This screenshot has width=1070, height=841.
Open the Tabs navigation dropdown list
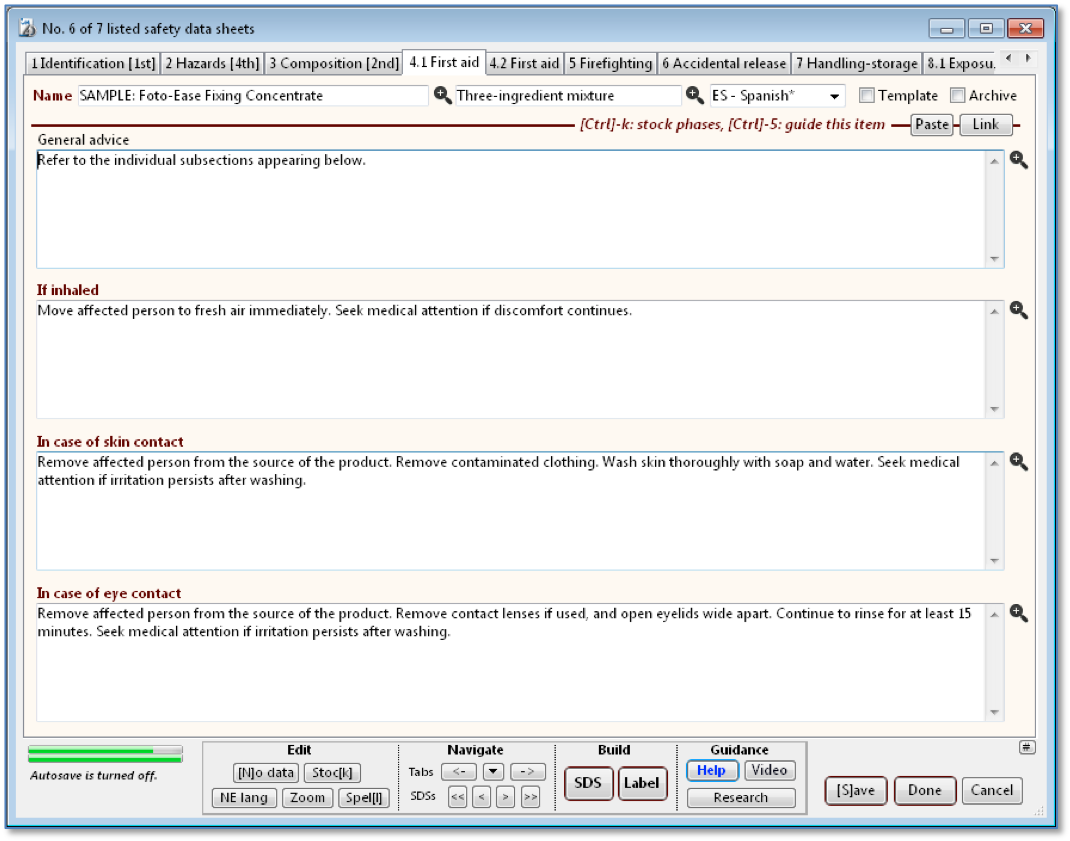pyautogui.click(x=493, y=772)
